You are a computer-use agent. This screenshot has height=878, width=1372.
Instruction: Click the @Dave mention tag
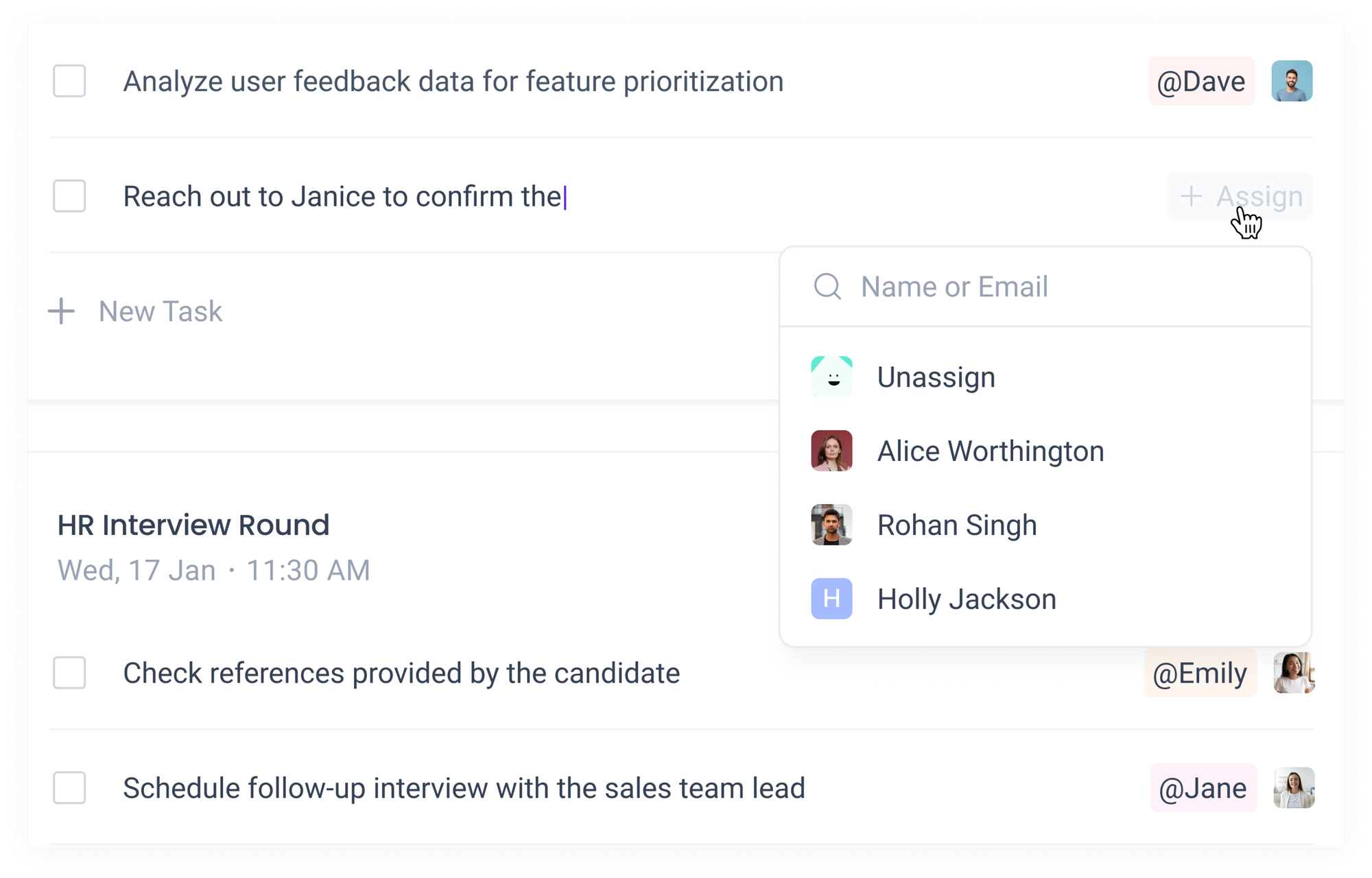coord(1201,81)
